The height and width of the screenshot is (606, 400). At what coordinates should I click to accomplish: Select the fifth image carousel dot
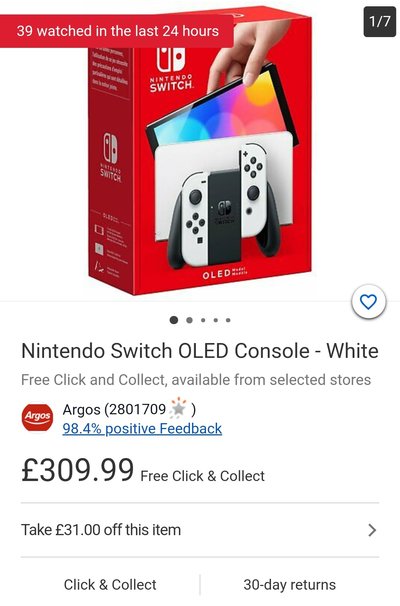[x=228, y=320]
